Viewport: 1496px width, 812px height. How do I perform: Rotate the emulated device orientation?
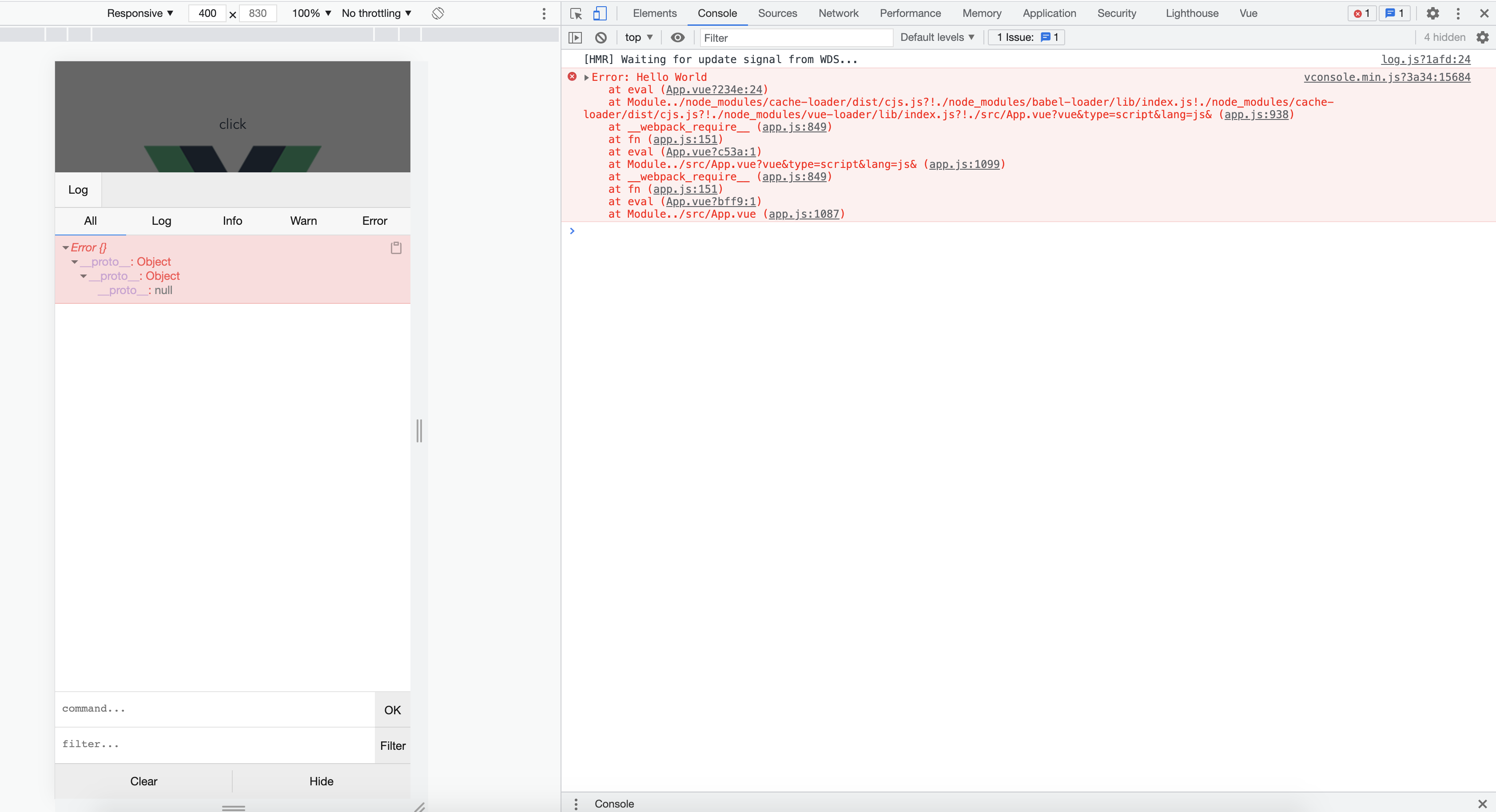pyautogui.click(x=438, y=13)
